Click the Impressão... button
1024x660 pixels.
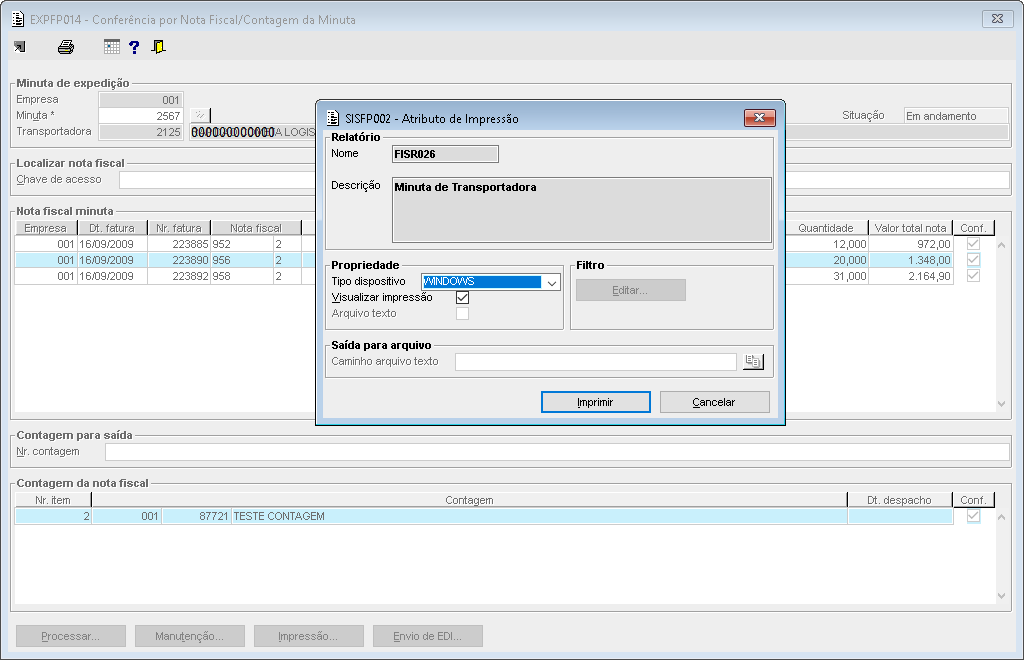coord(308,636)
